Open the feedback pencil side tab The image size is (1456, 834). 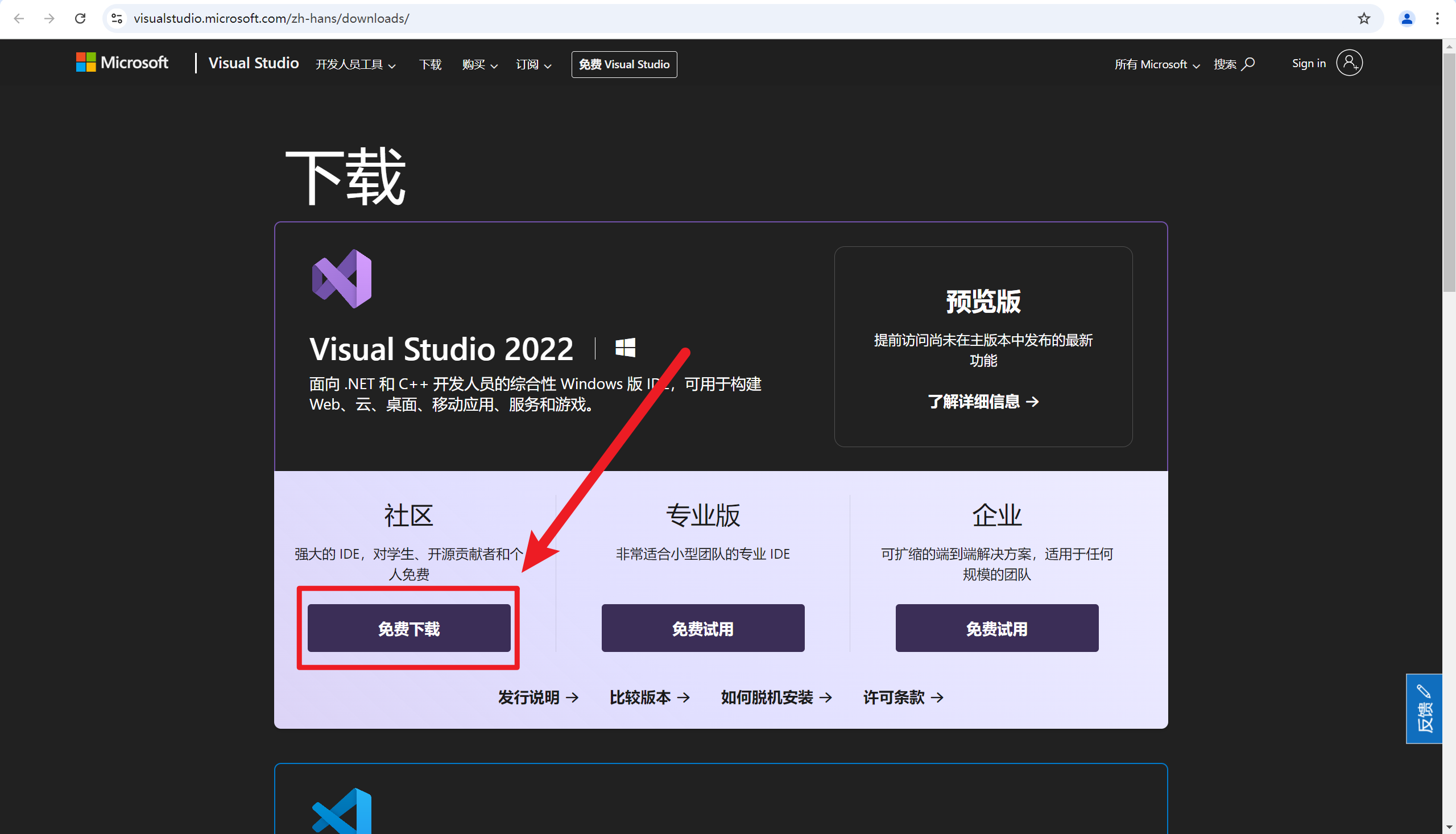1424,708
